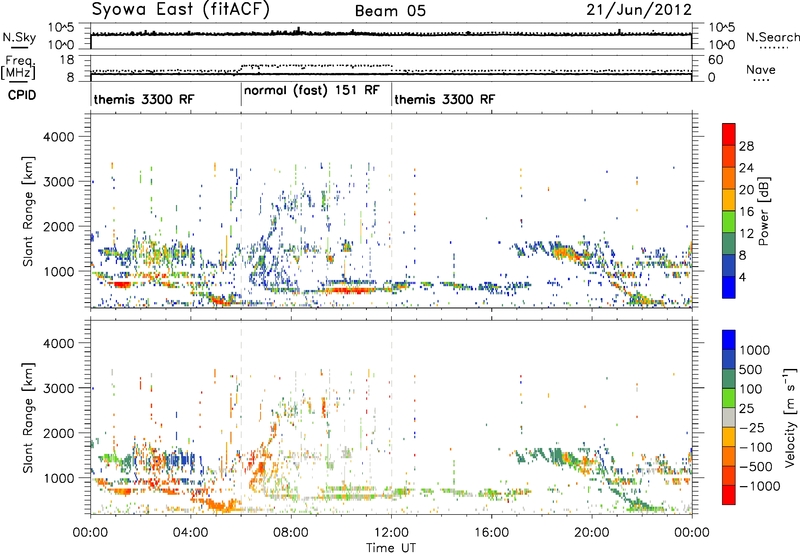The image size is (800, 554).
Task: Click the "-1000" tick on the velocity colorbar
Action: click(759, 486)
